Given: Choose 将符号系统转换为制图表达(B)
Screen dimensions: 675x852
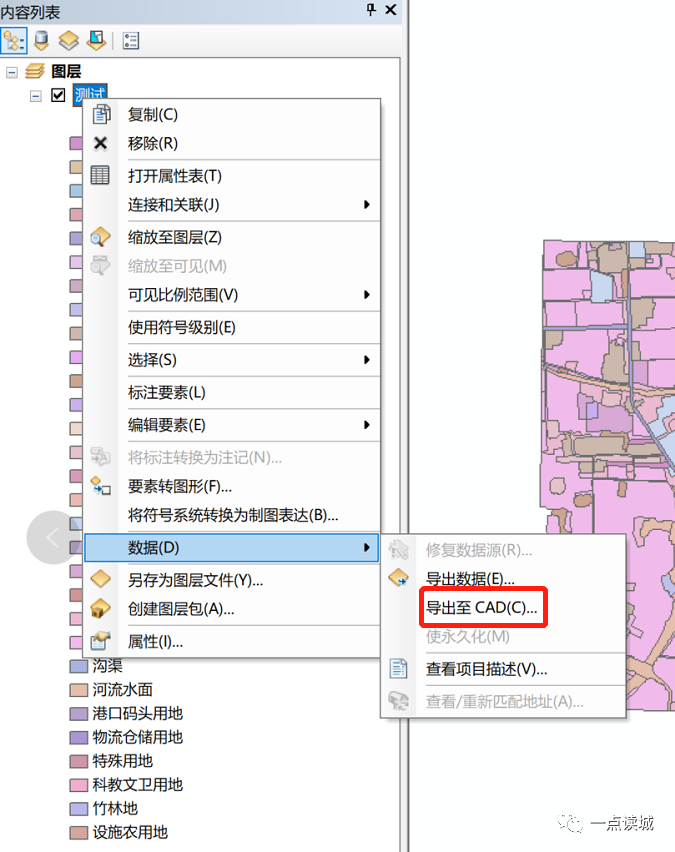Looking at the screenshot, I should coord(232,515).
